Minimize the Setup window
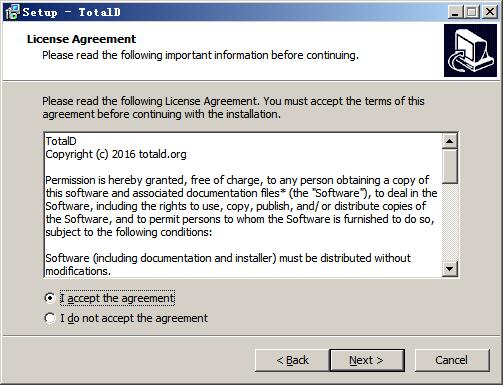Viewport: 503px width, 385px height. pyautogui.click(x=455, y=12)
